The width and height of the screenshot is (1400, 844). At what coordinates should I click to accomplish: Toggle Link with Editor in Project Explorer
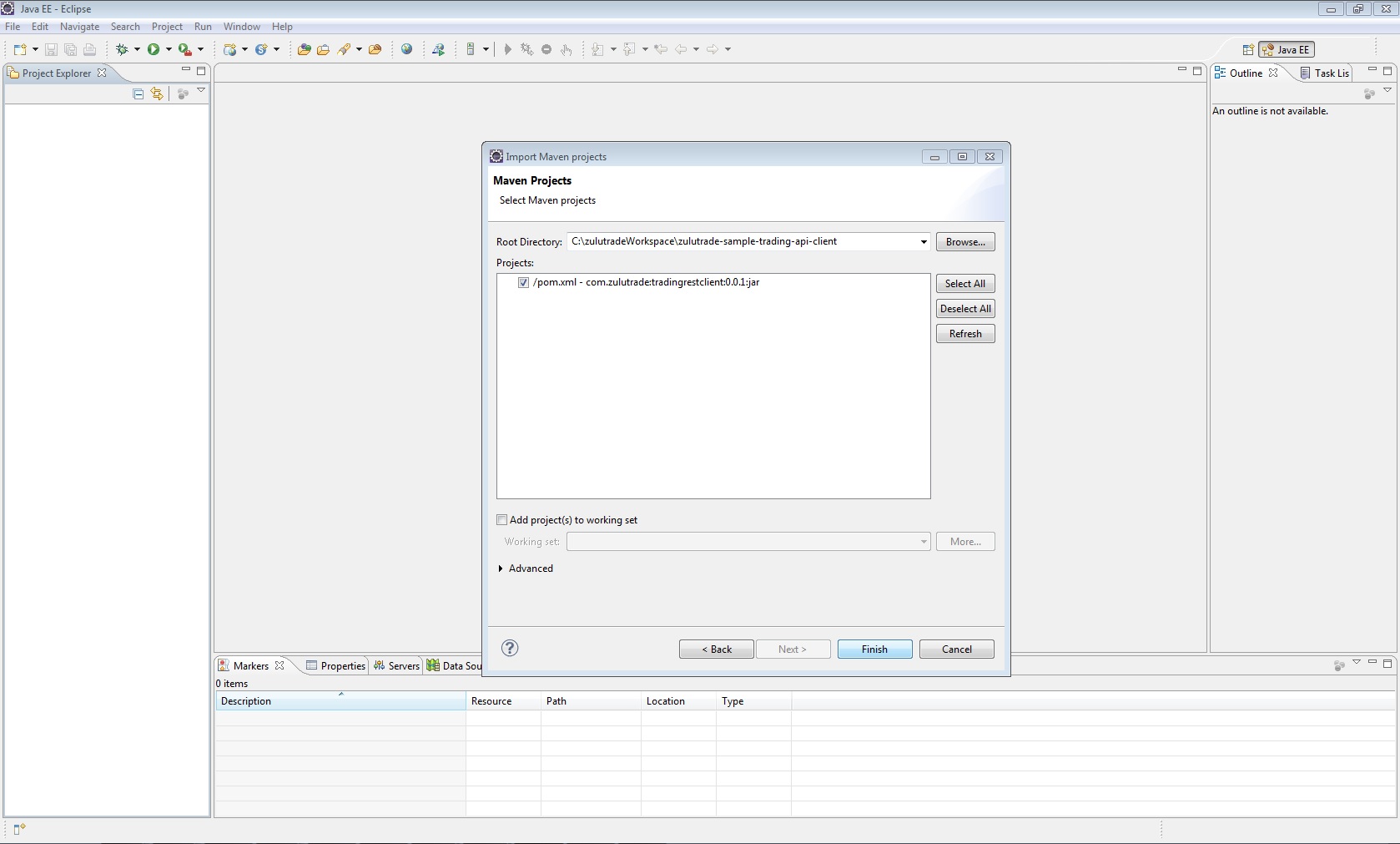pyautogui.click(x=157, y=93)
